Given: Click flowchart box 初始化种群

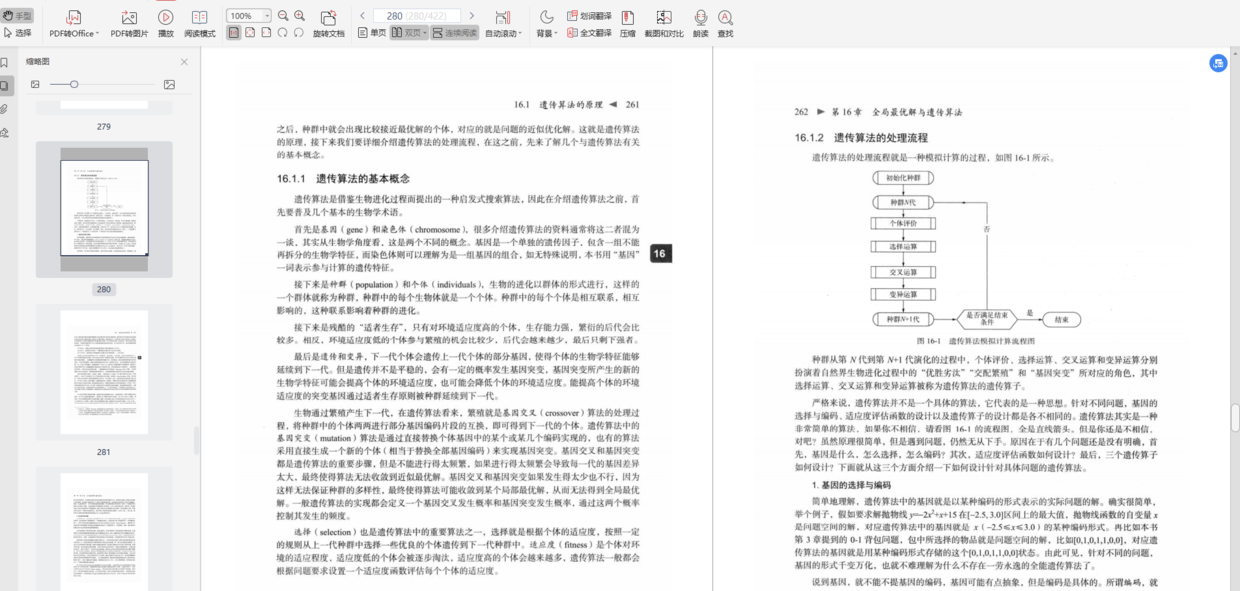Looking at the screenshot, I should coord(902,177).
